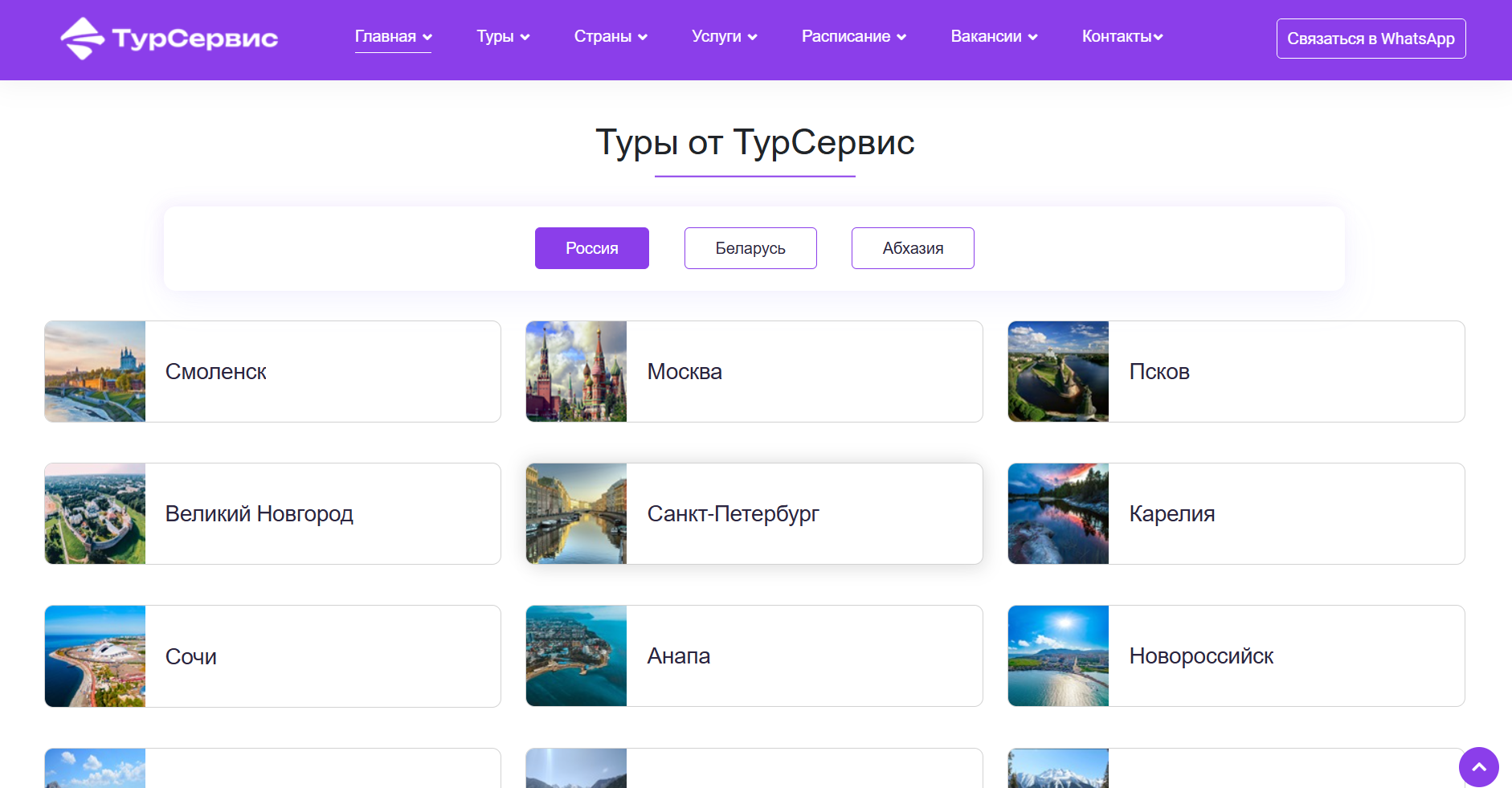Click the Псков thumbnail photo

pyautogui.click(x=1058, y=372)
